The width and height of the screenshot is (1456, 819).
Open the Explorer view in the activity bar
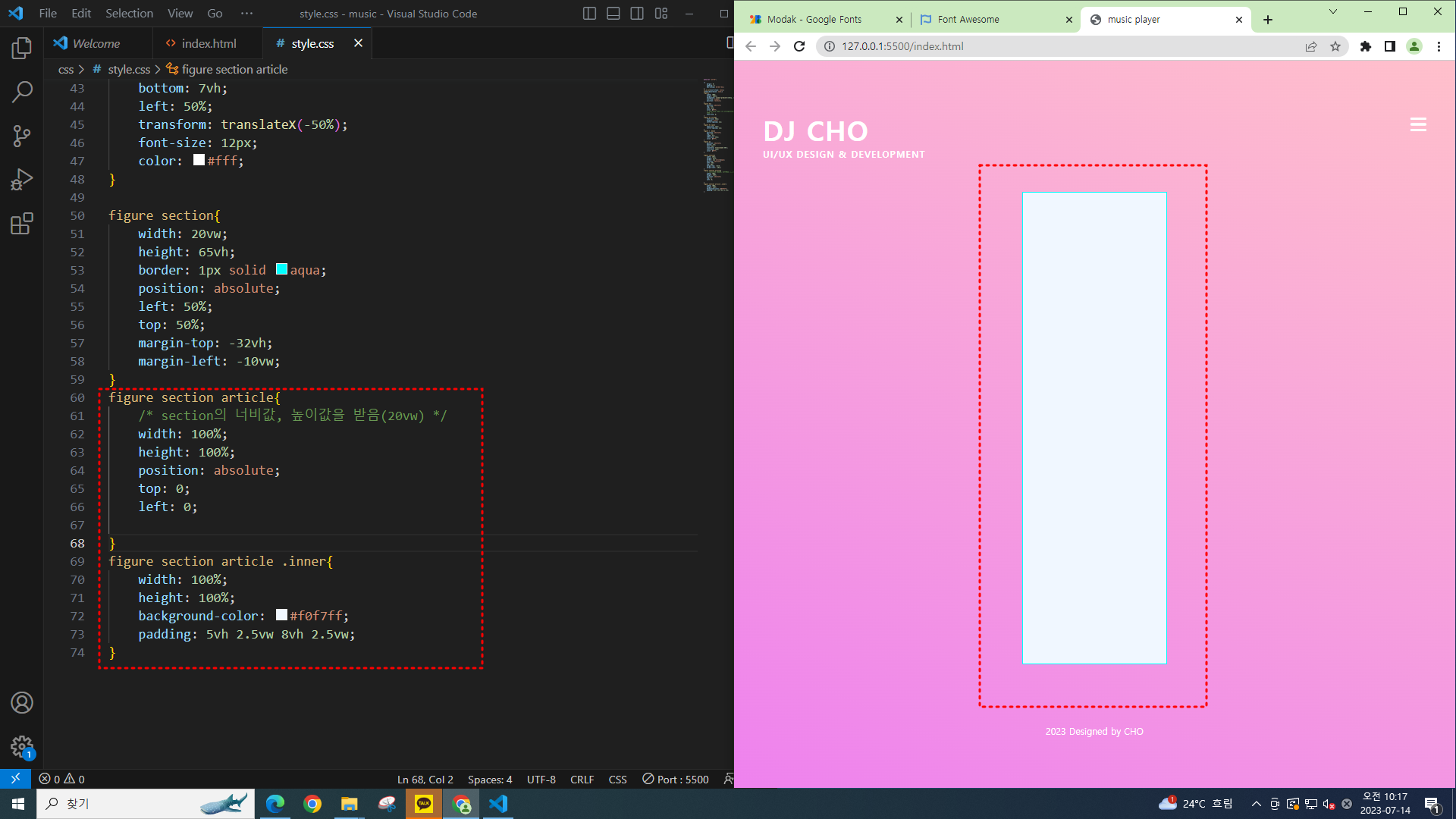[x=21, y=49]
